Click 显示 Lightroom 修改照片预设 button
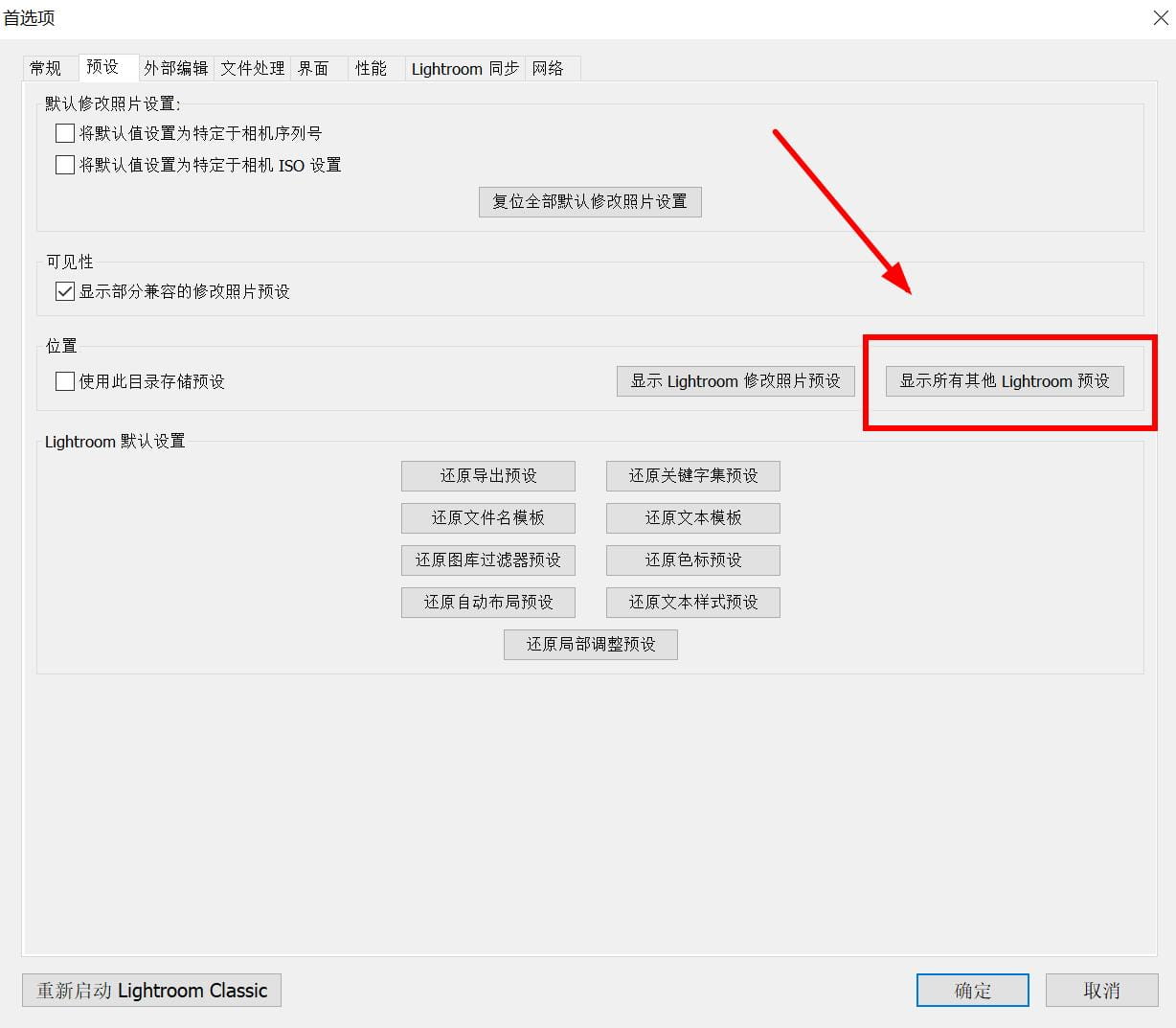Screen dimensions: 1176x1028 pyautogui.click(x=735, y=381)
